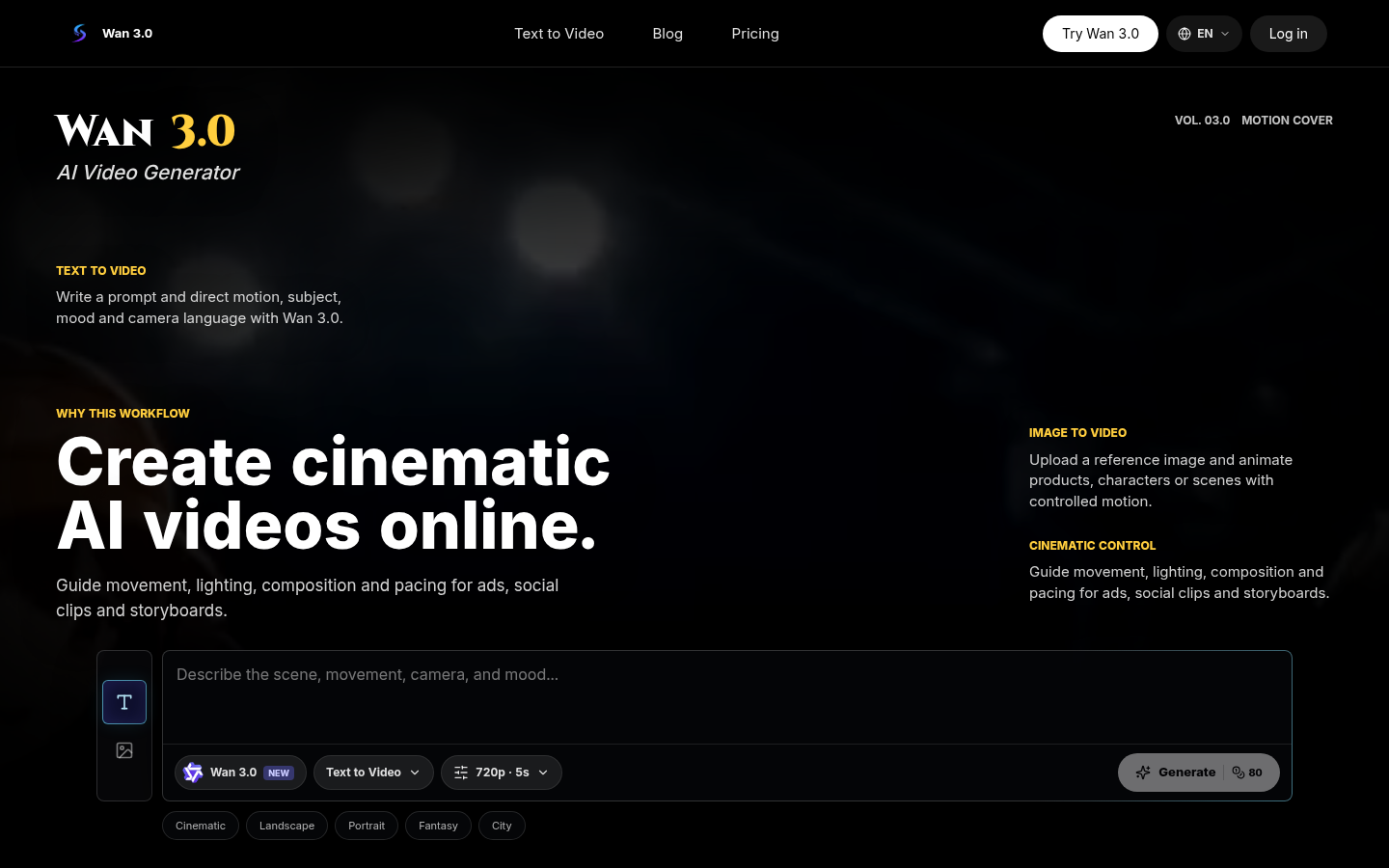Click the settings sliders icon beside 720p
Viewport: 1389px width, 868px height.
(461, 773)
